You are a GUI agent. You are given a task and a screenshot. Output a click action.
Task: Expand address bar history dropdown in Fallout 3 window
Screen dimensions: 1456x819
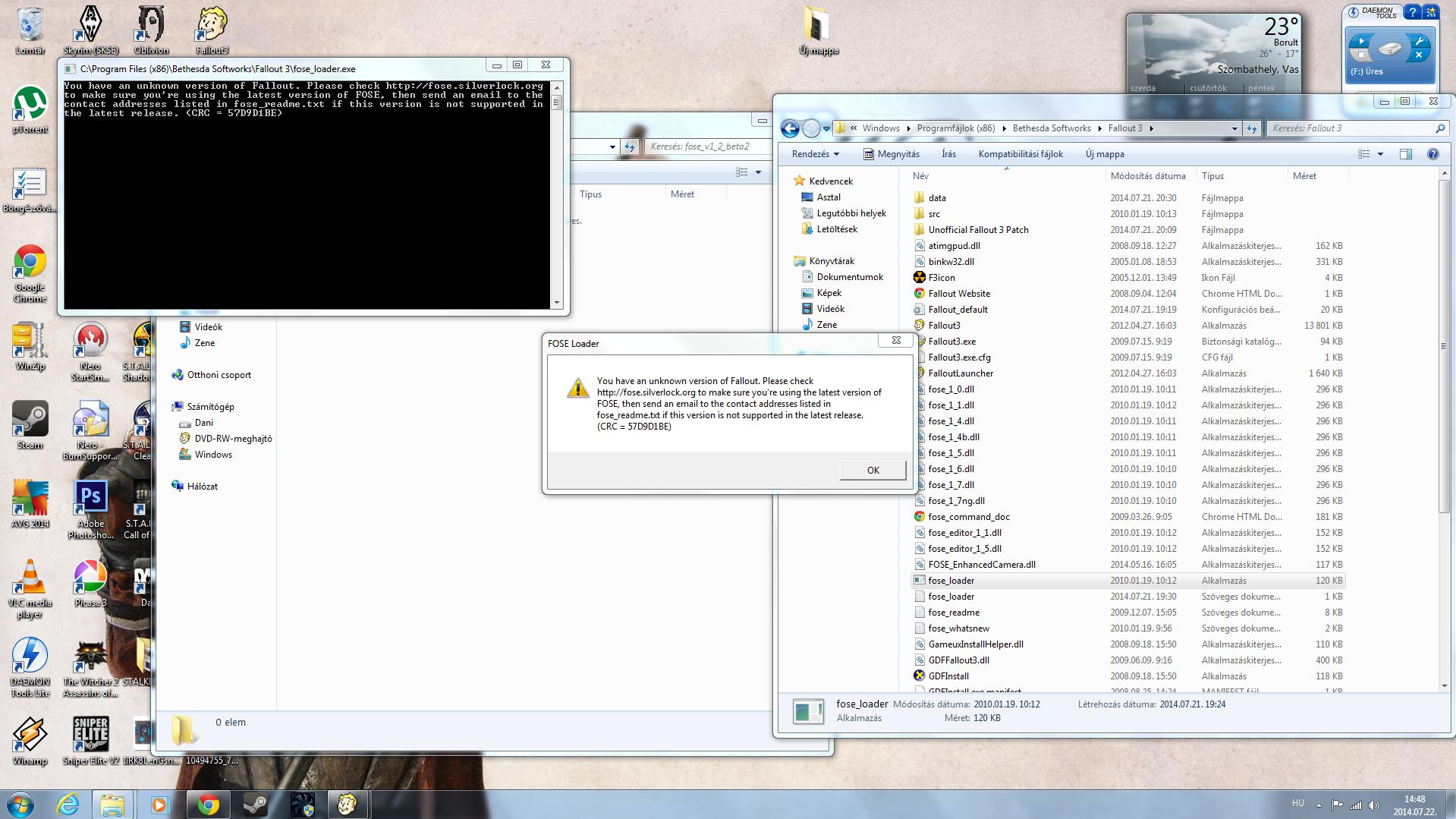click(1234, 128)
